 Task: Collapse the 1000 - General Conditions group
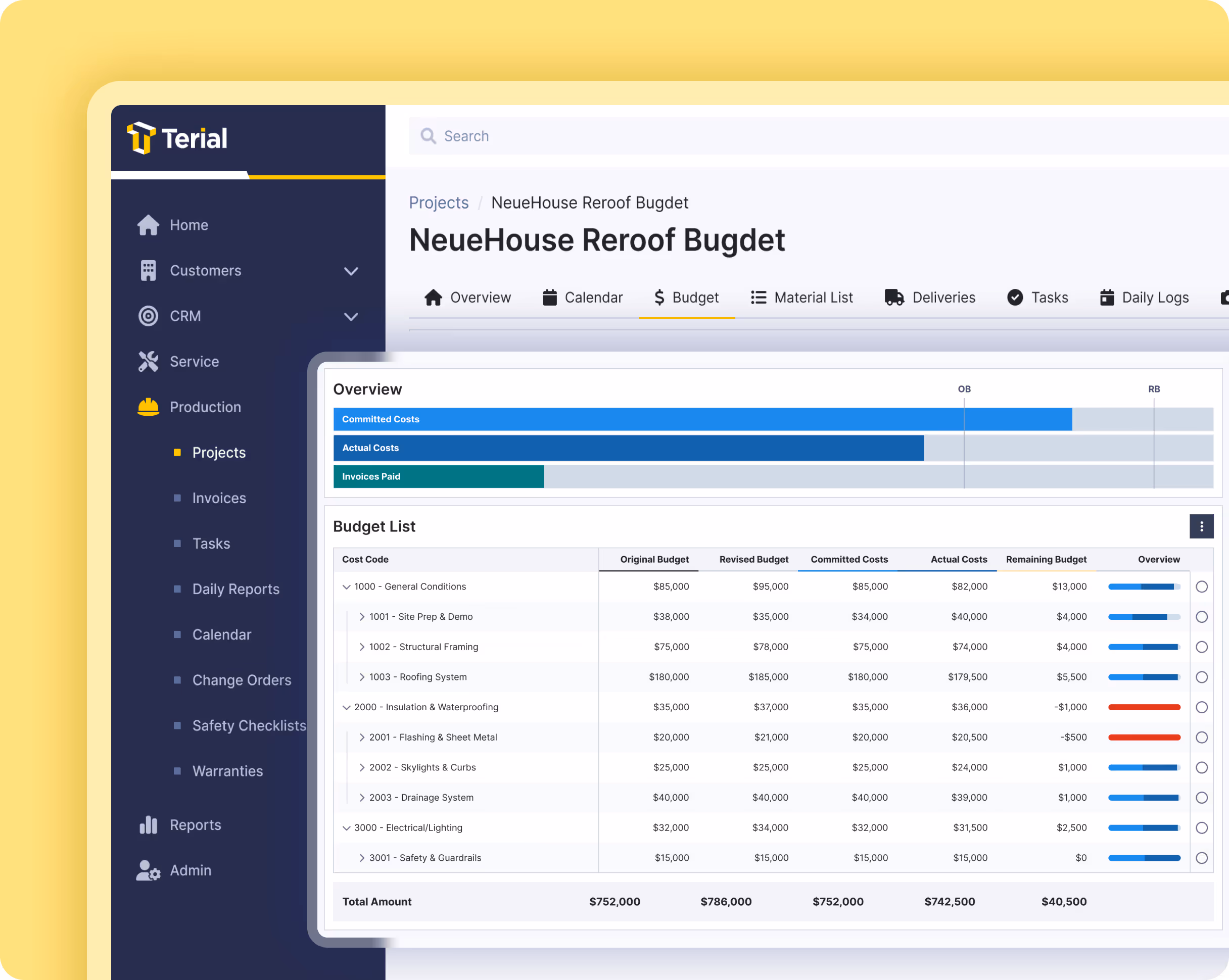[346, 586]
